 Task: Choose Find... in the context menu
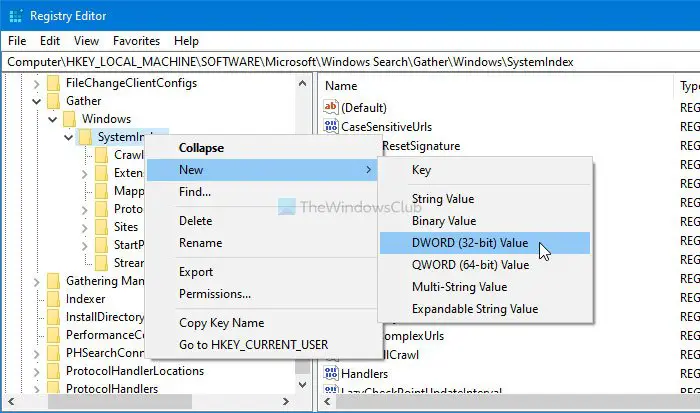point(264,192)
